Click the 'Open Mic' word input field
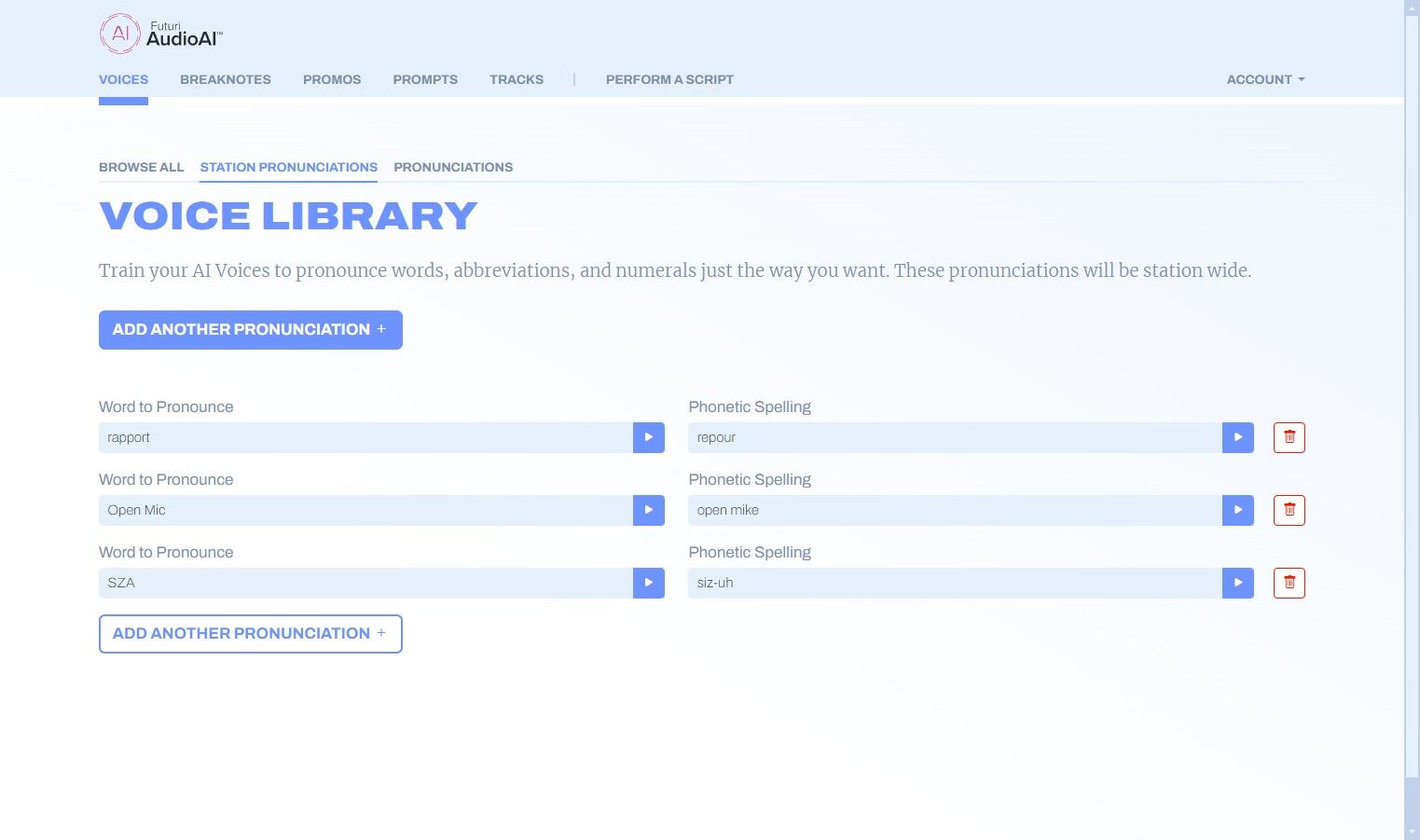 click(x=365, y=510)
